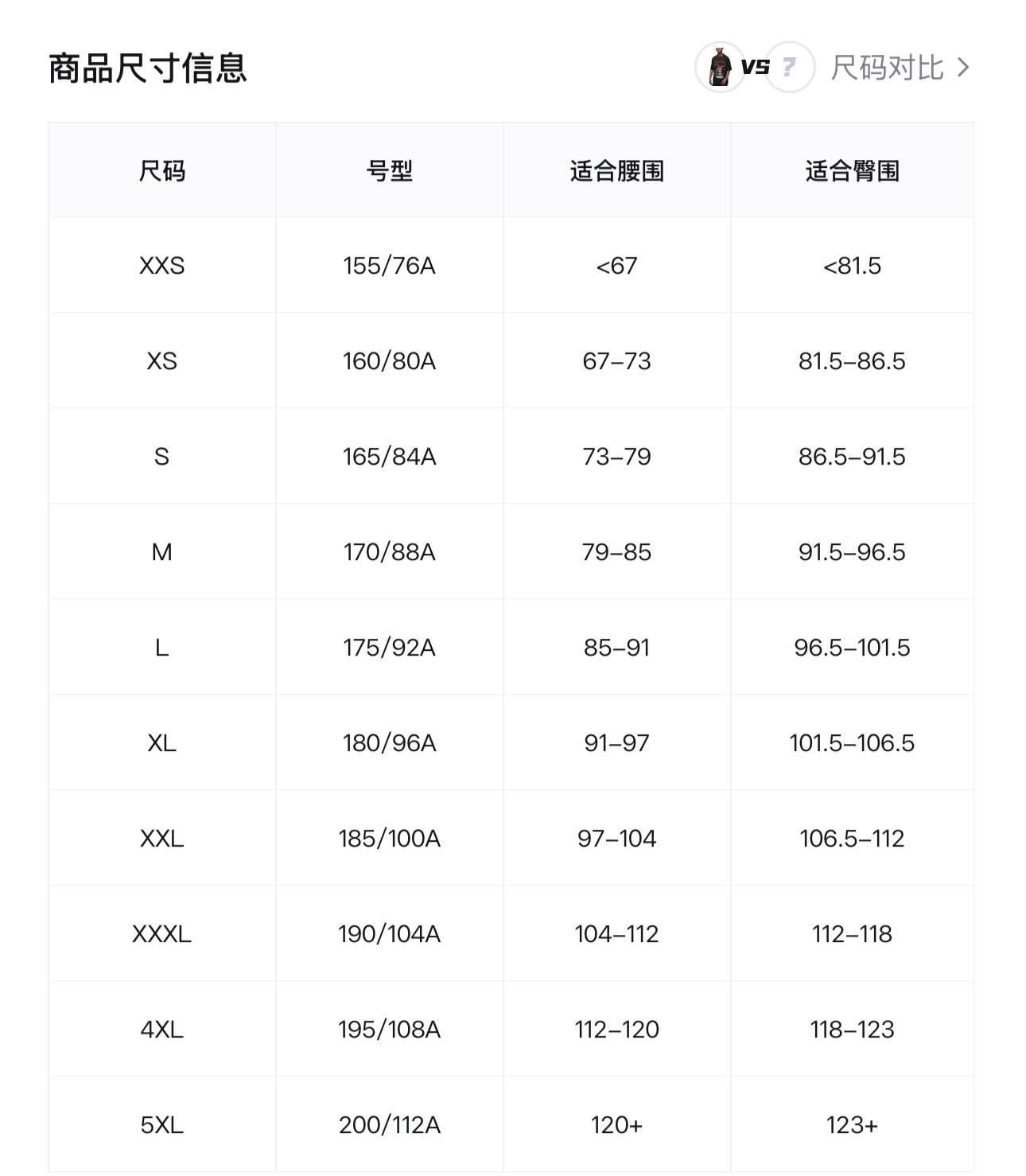The width and height of the screenshot is (1026, 1176).
Task: Select the 商品尺寸信息 heading
Action: [x=148, y=68]
